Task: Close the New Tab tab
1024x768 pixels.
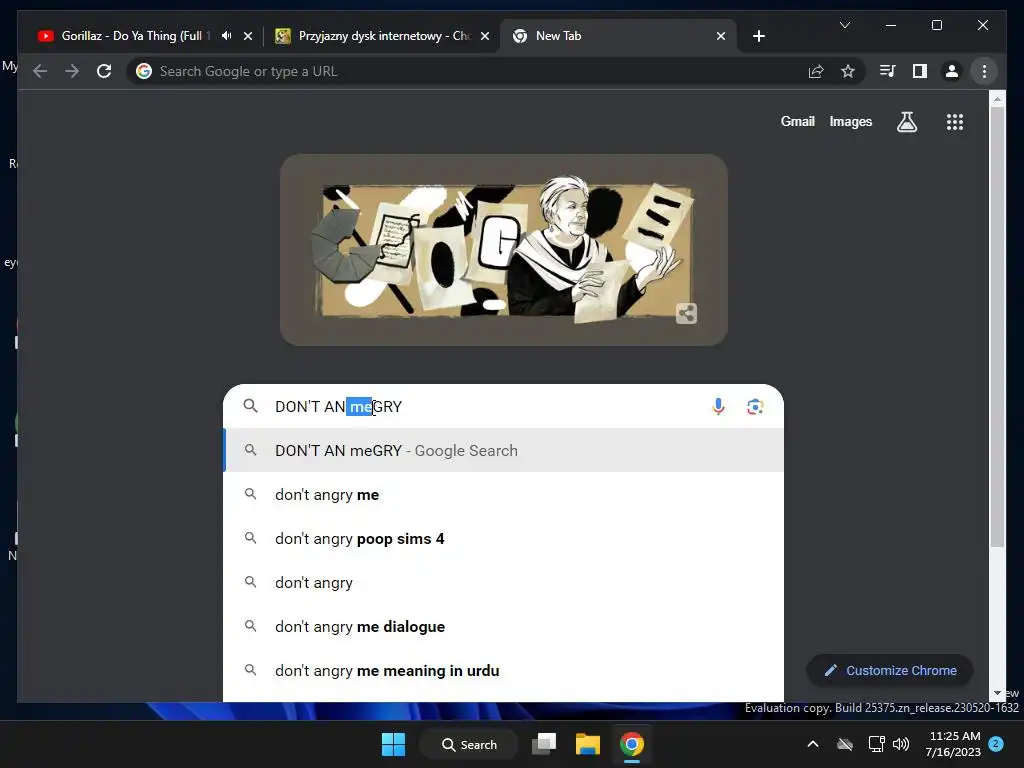Action: [x=721, y=36]
